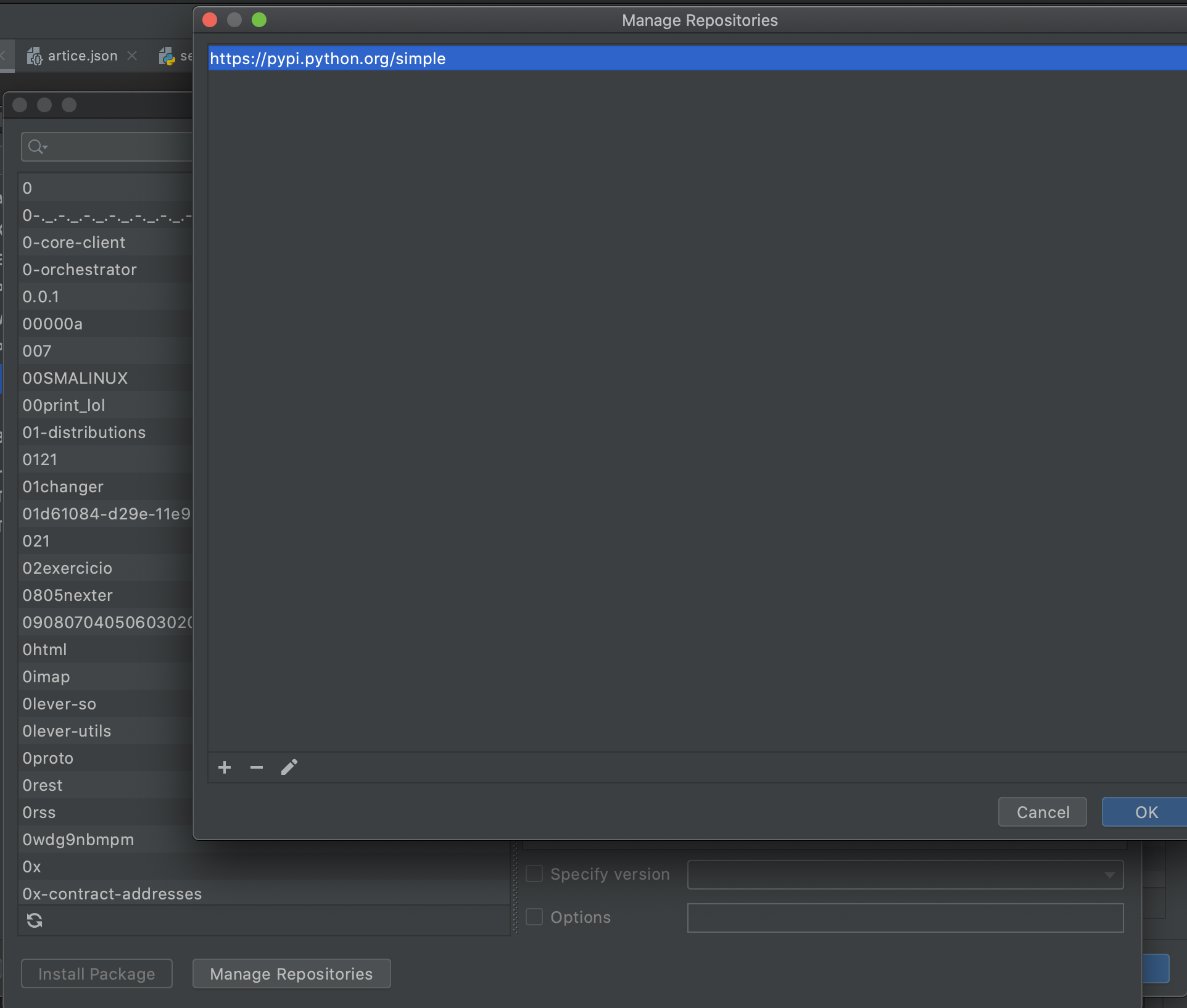Click the search magnifier icon
This screenshot has height=1008, width=1187.
coord(36,147)
